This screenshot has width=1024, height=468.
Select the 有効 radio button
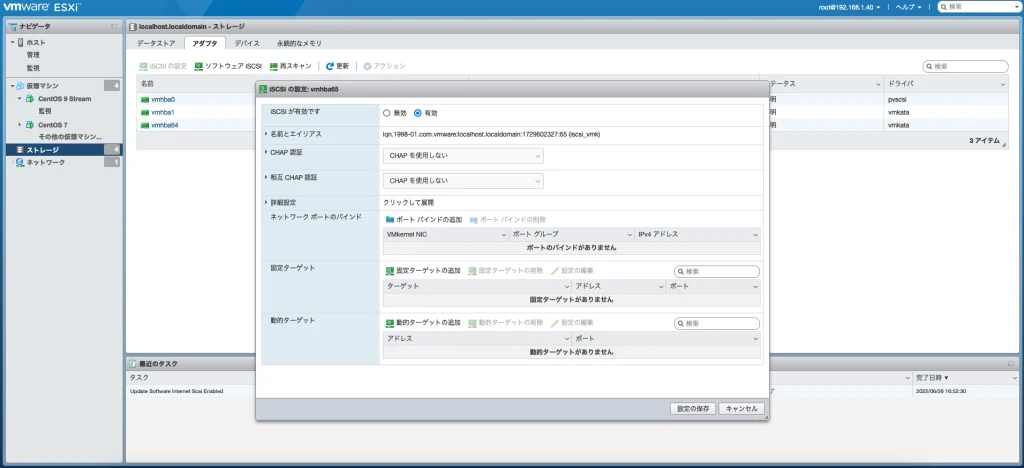point(418,113)
